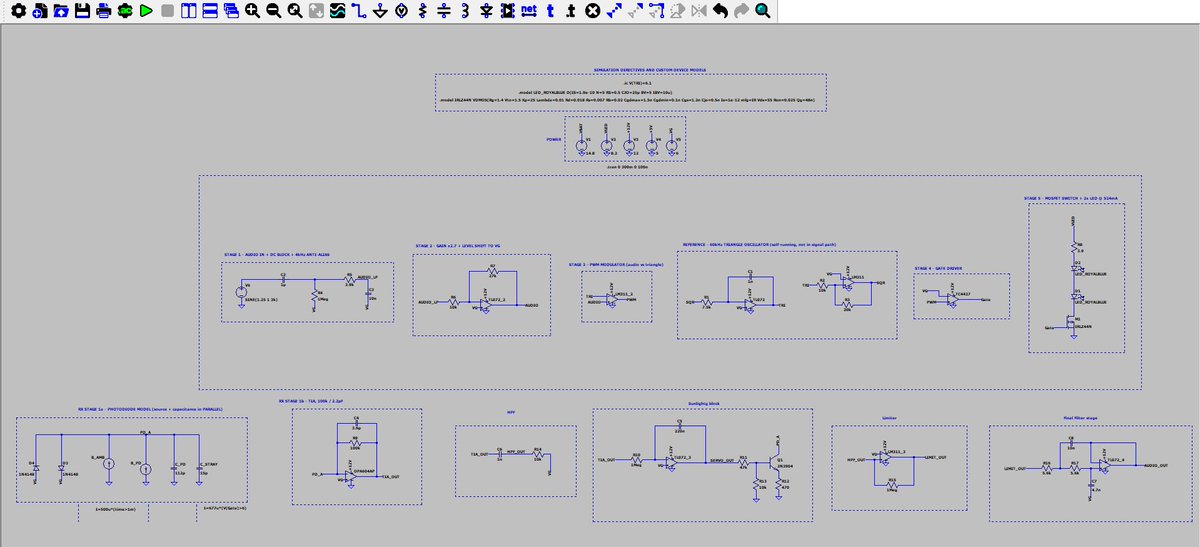The height and width of the screenshot is (547, 1200).
Task: Click the Final filter stage heading
Action: point(1080,417)
